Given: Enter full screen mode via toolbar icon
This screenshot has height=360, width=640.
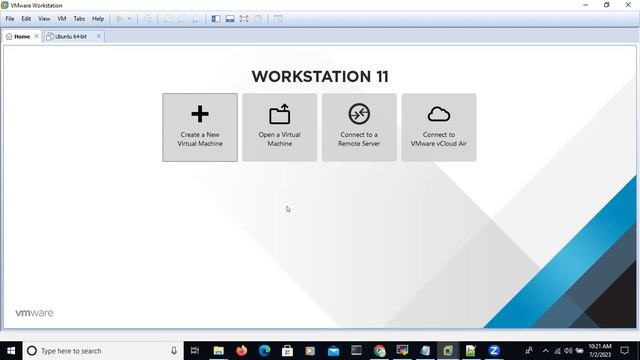Looking at the screenshot, I should click(x=244, y=19).
